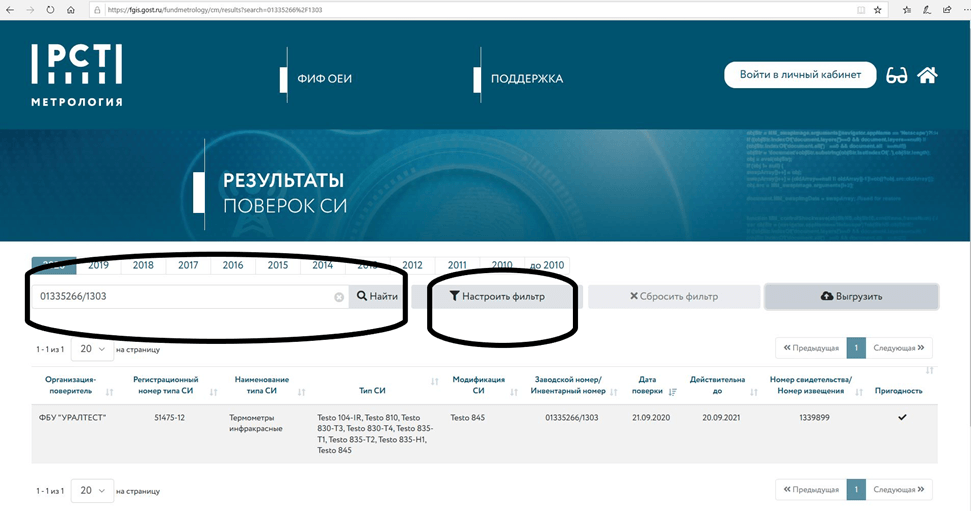This screenshot has width=971, height=511.
Task: Open the favorites list icon
Action: [x=907, y=10]
